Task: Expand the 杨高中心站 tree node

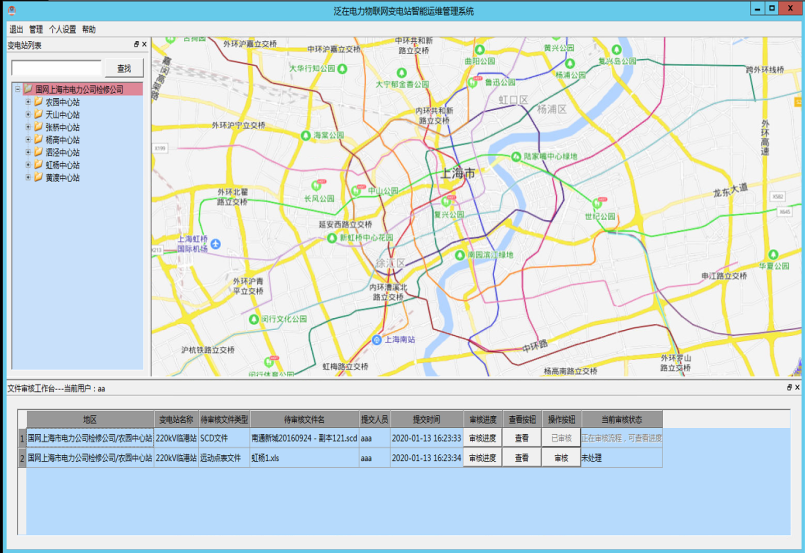Action: click(x=28, y=140)
